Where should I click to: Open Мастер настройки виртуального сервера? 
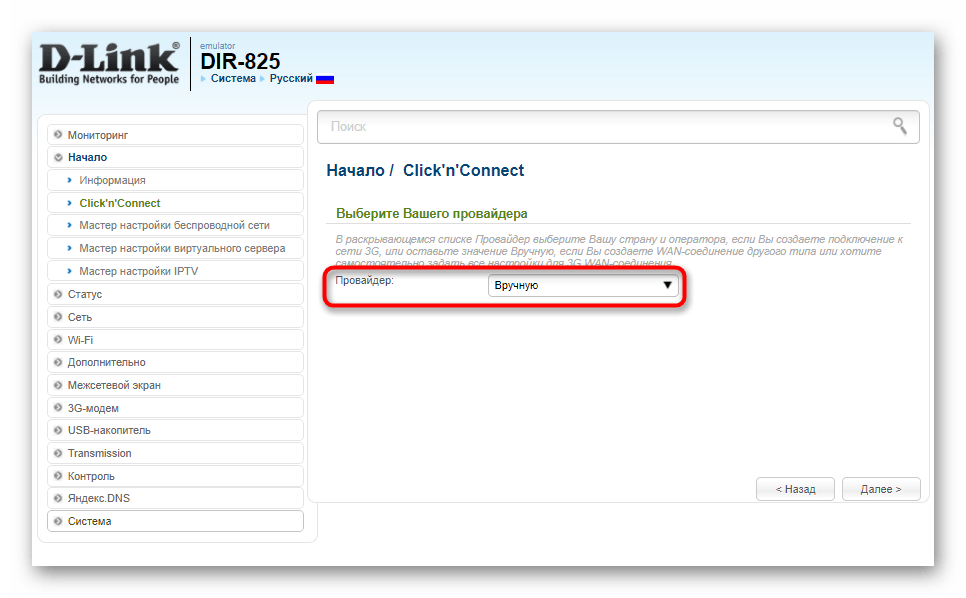182,248
